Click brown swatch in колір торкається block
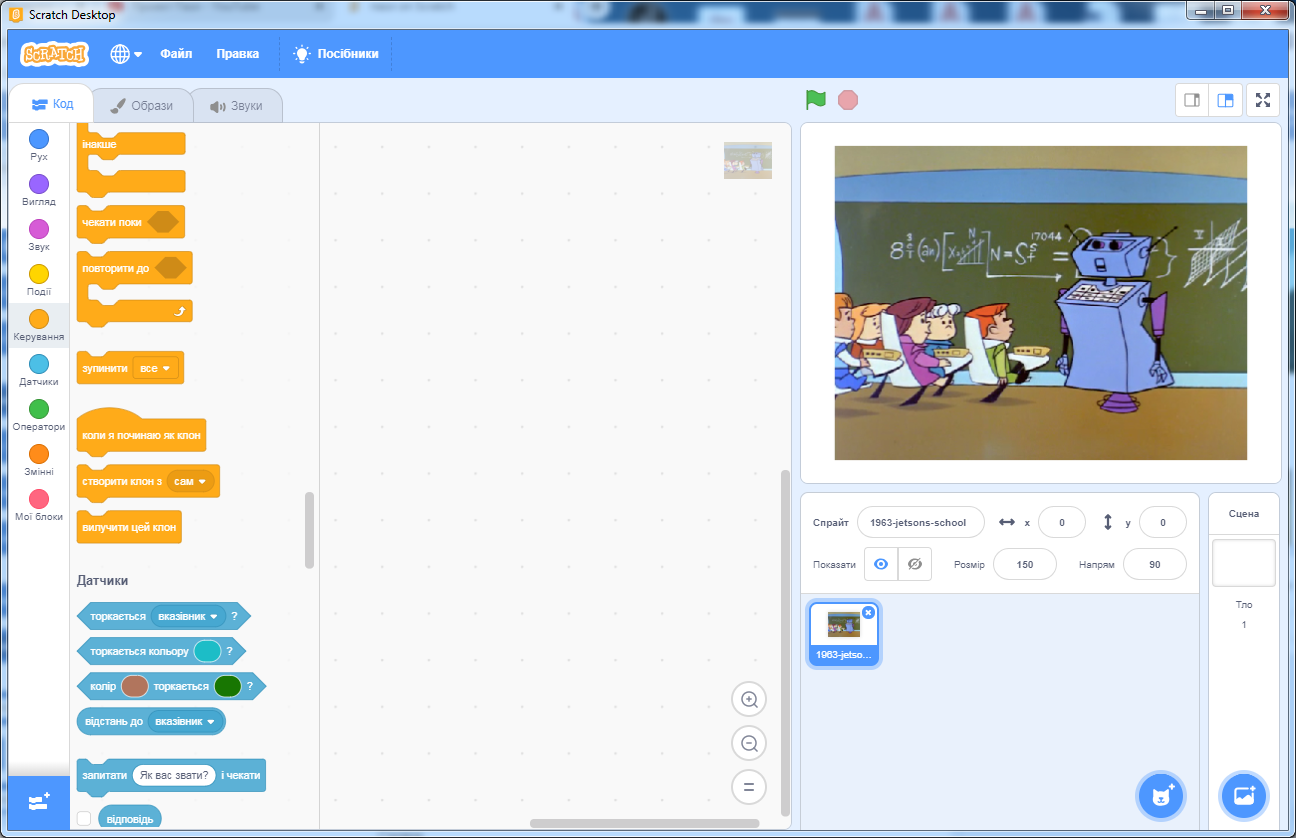 click(135, 686)
